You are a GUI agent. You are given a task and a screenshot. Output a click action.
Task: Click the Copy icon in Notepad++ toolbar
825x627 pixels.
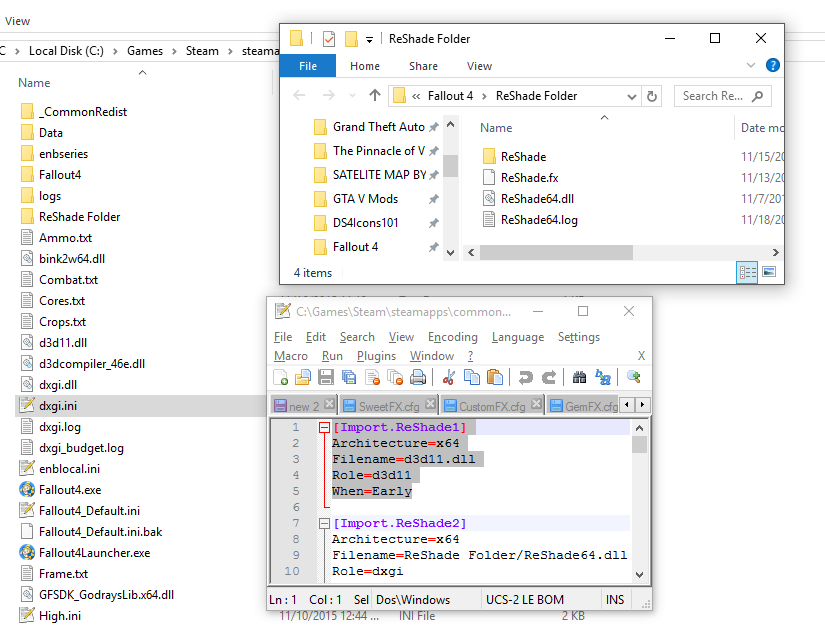coord(471,377)
